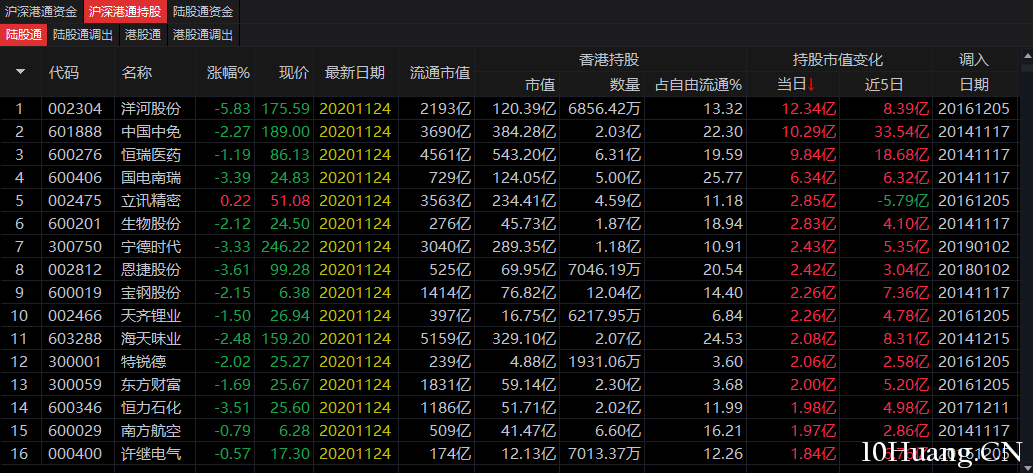Click the inclusion date 20180102
The width and height of the screenshot is (1033, 473).
tap(974, 269)
